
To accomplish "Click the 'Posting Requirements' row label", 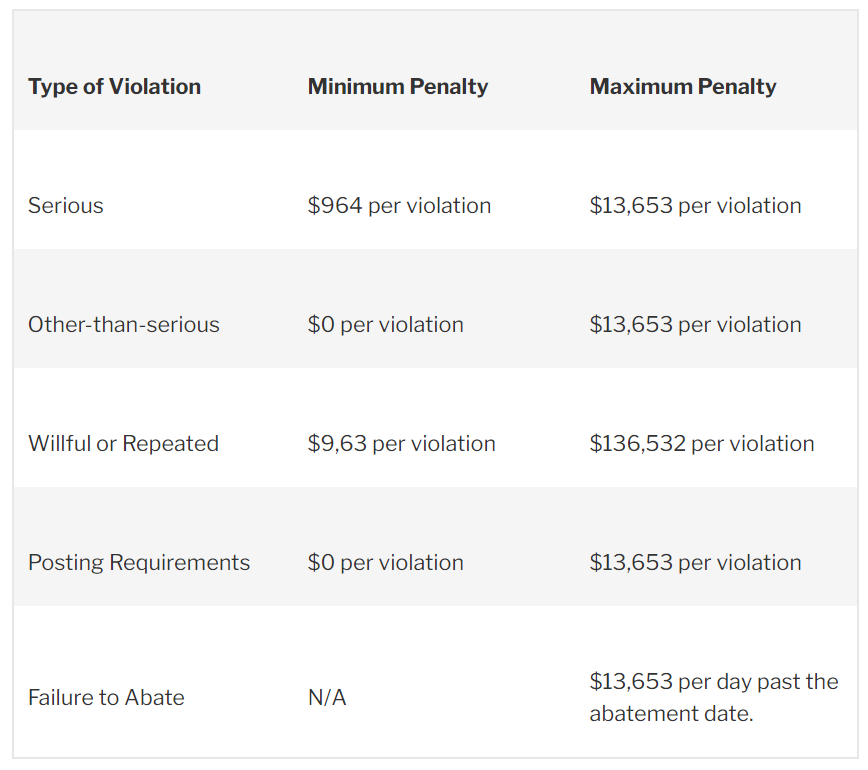I will (139, 563).
